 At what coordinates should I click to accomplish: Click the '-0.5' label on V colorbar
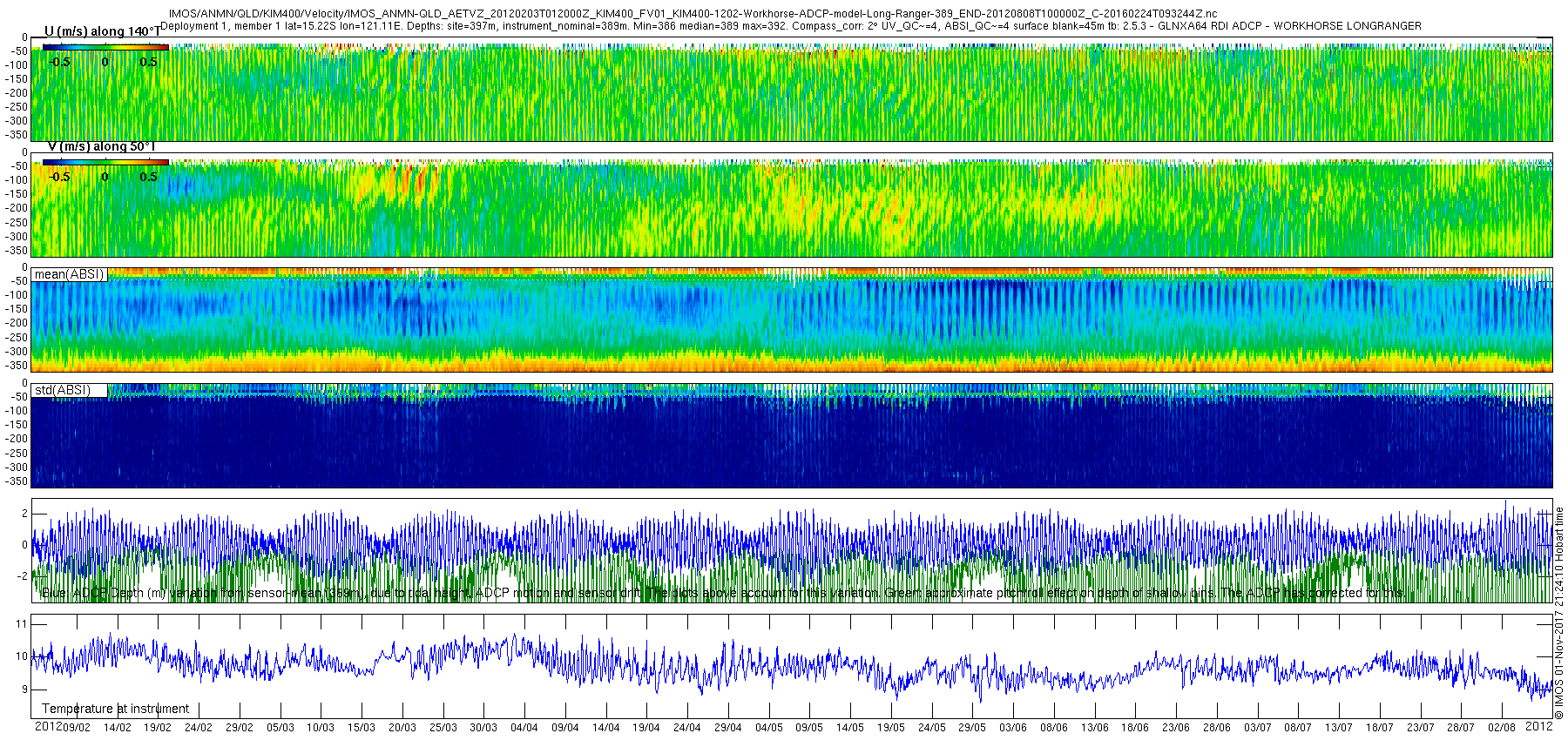[60, 177]
